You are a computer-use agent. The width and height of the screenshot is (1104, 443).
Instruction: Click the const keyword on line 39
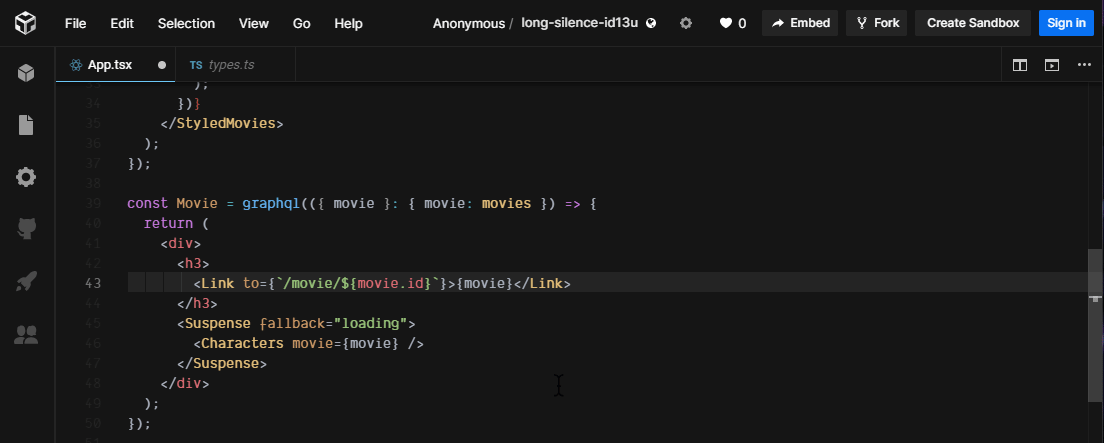click(148, 204)
